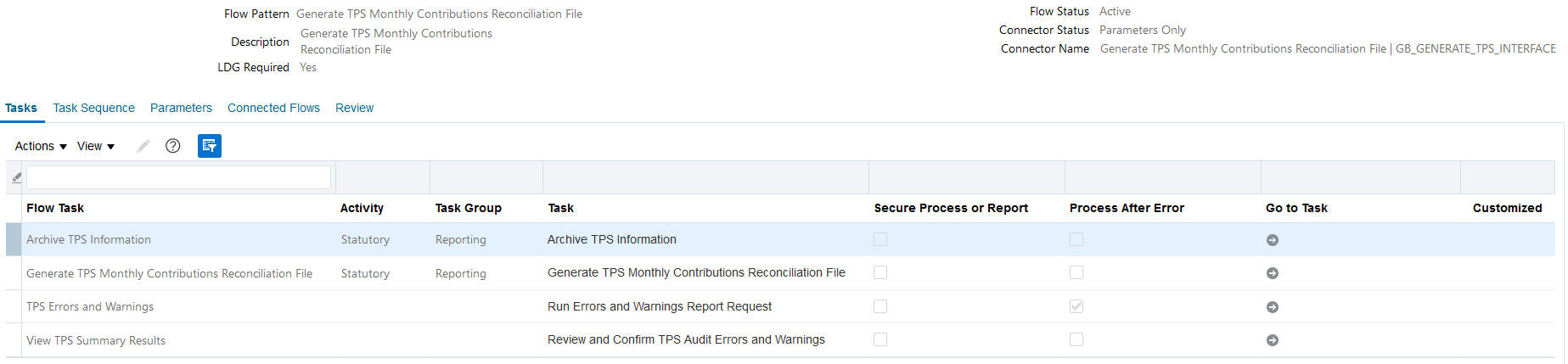1568x364 pixels.
Task: Check Secure Process for View TPS Summary Results
Action: (x=880, y=339)
